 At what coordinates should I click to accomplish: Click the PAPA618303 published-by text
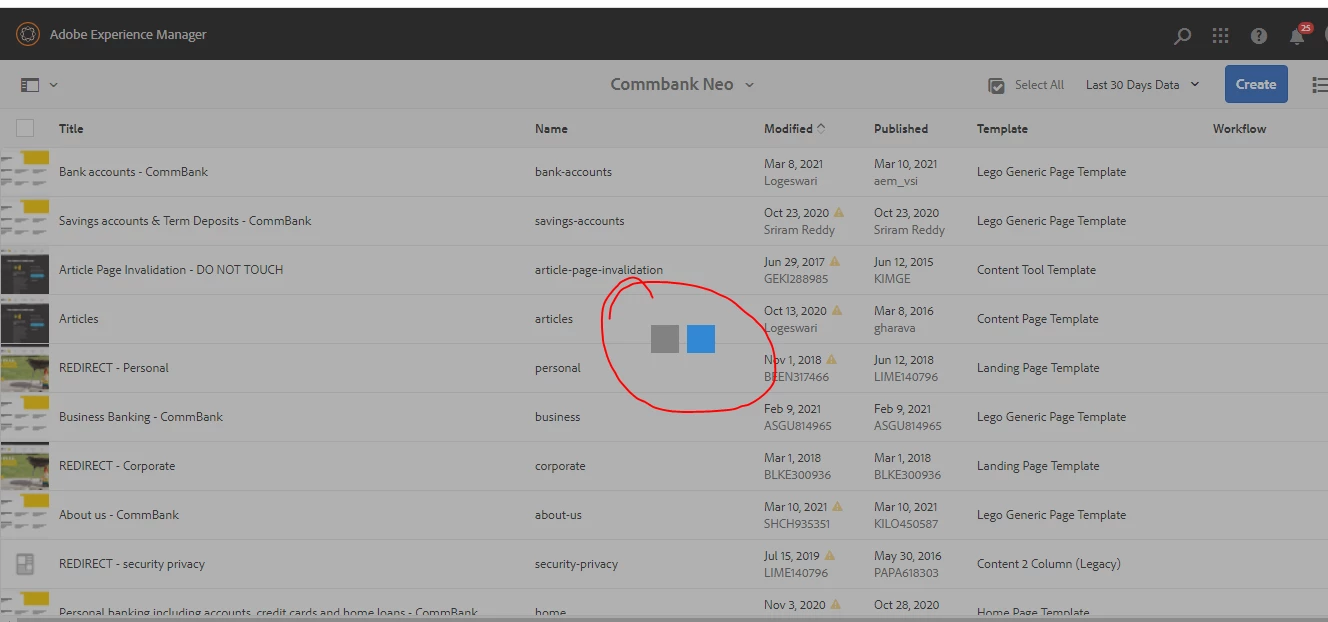906,573
